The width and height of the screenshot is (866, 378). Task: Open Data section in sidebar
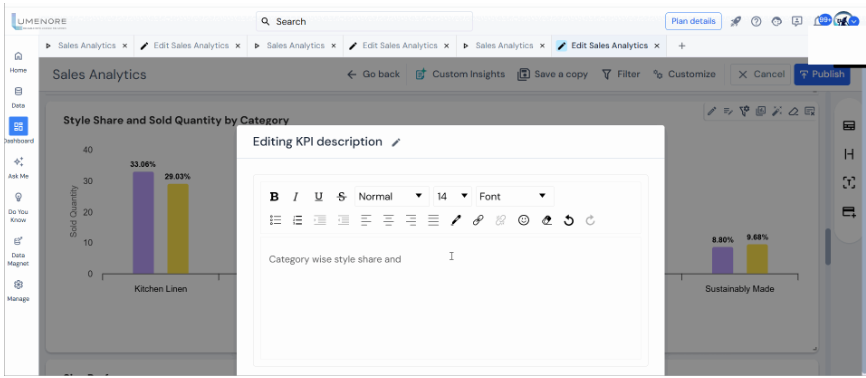(18, 97)
